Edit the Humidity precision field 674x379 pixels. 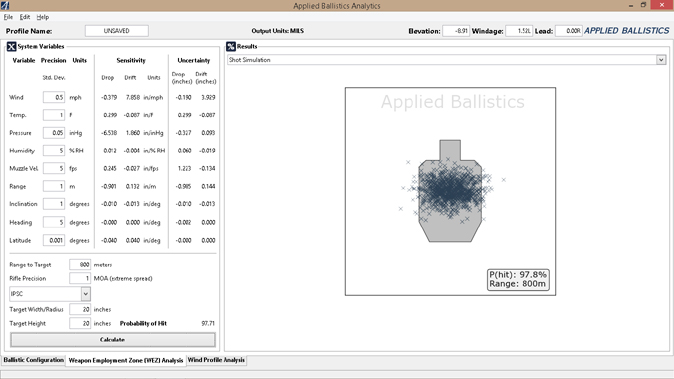pyautogui.click(x=54, y=151)
